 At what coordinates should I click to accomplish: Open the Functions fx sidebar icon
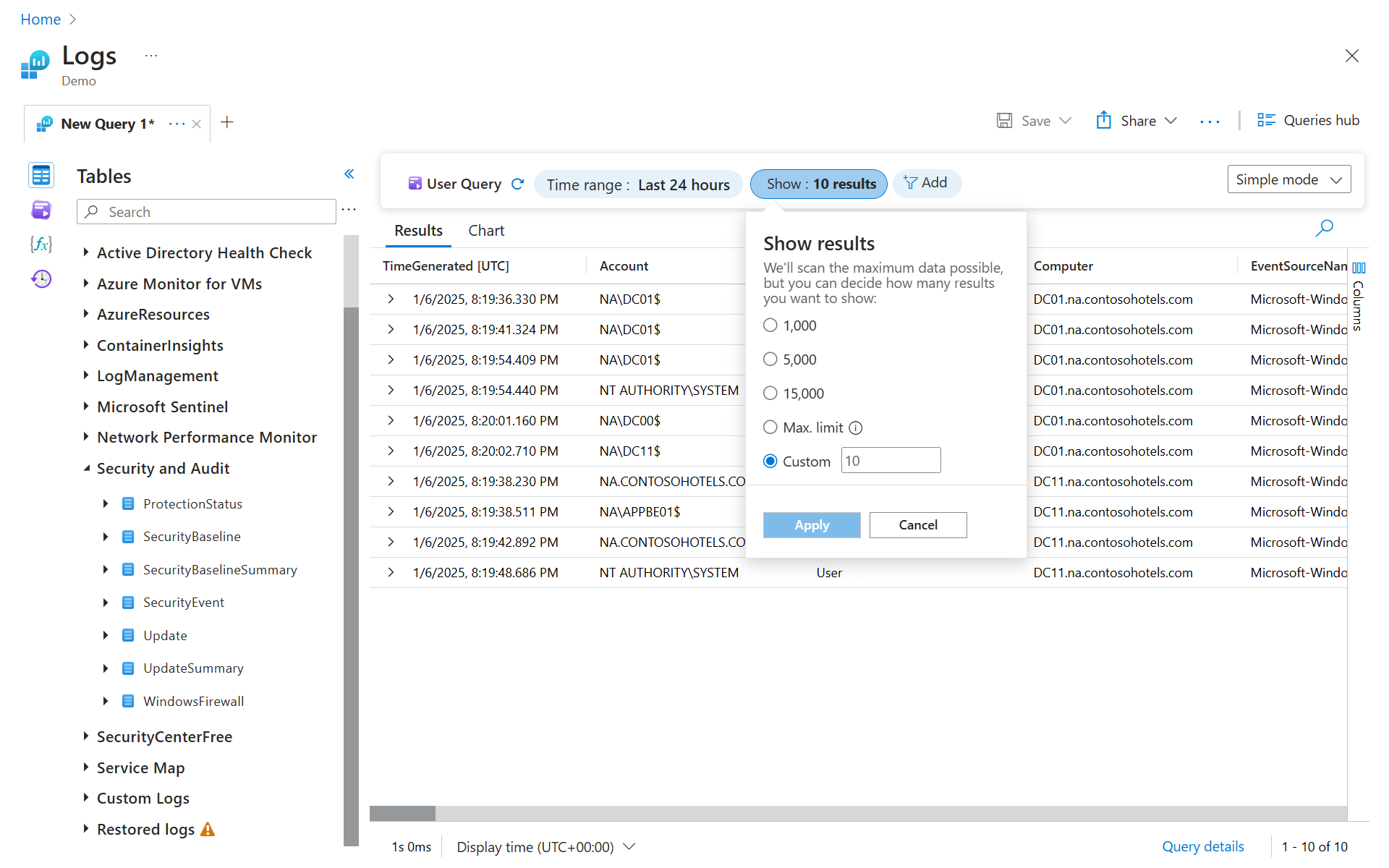41,244
